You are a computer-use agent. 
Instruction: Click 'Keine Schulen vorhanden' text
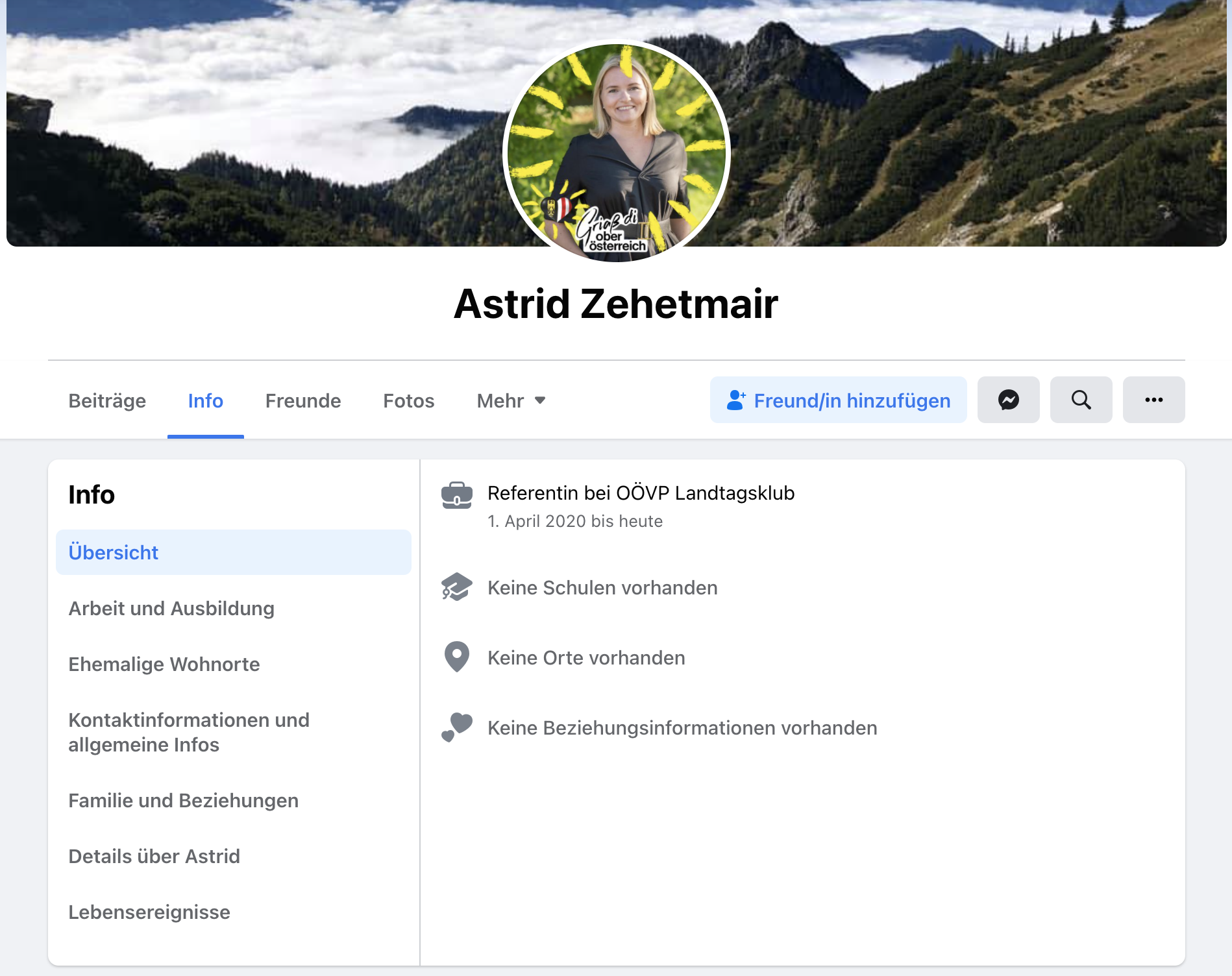(x=602, y=587)
